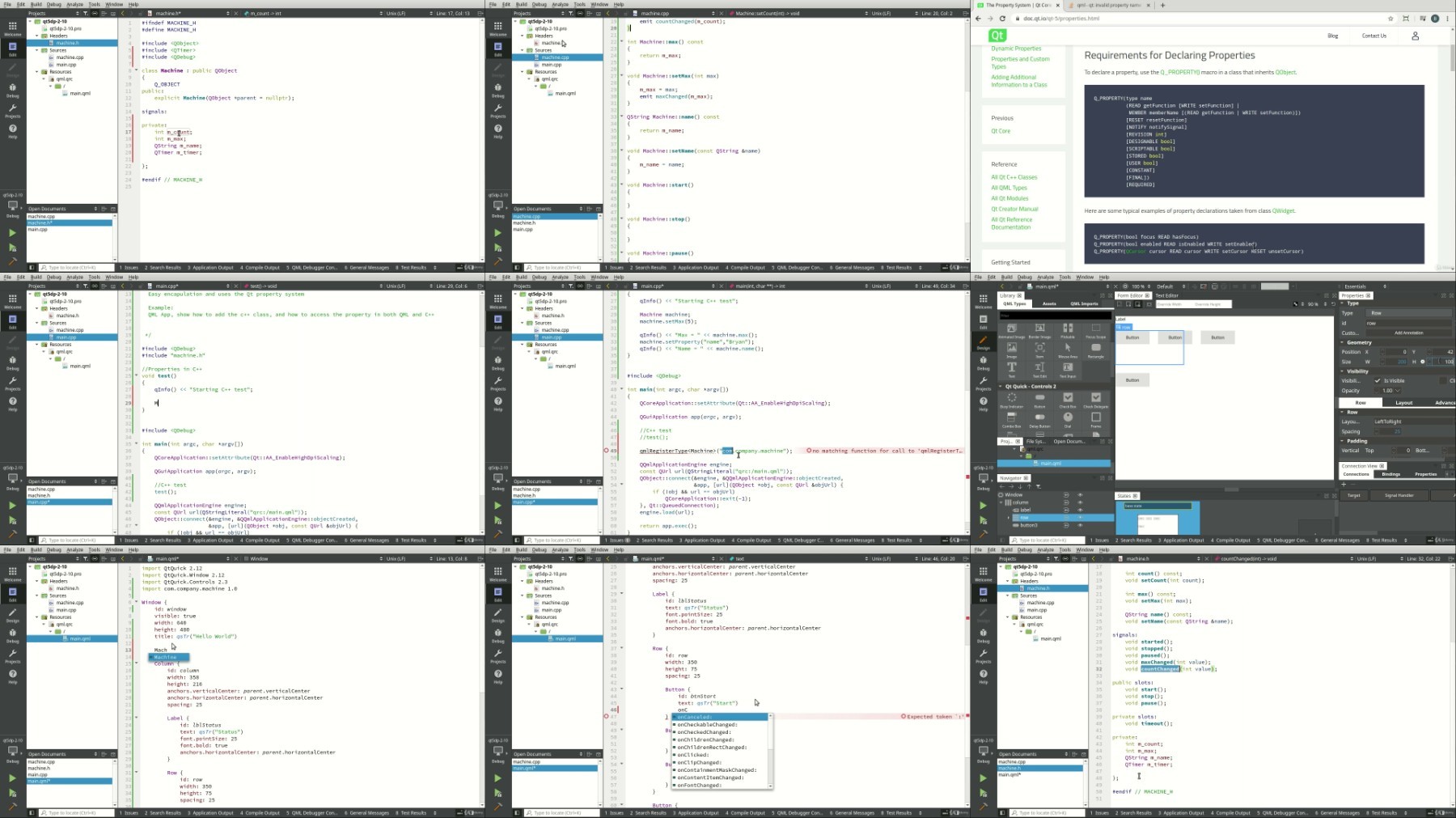Hide the label item via its eye icon
1456x818 pixels.
pos(1080,510)
